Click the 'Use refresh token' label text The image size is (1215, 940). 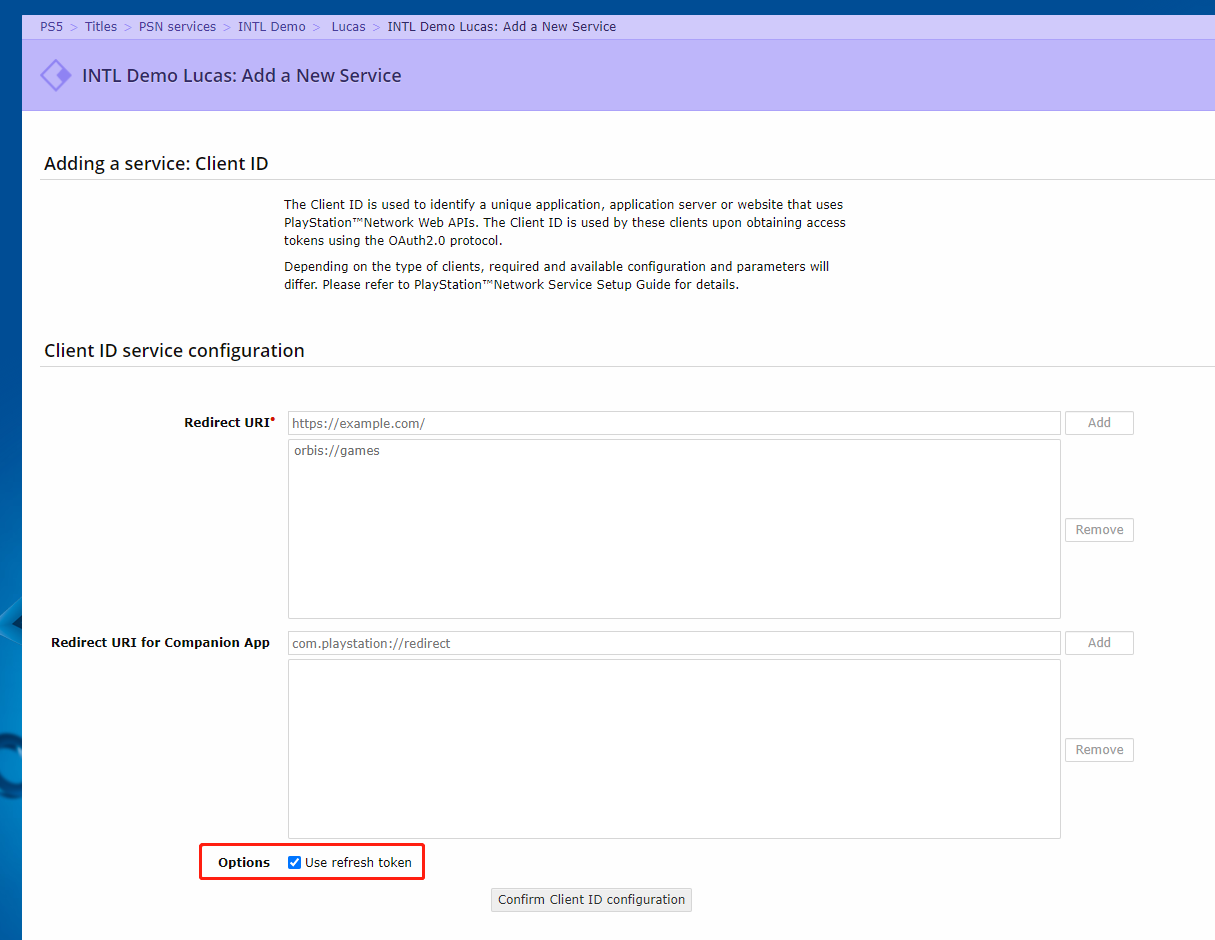click(358, 862)
